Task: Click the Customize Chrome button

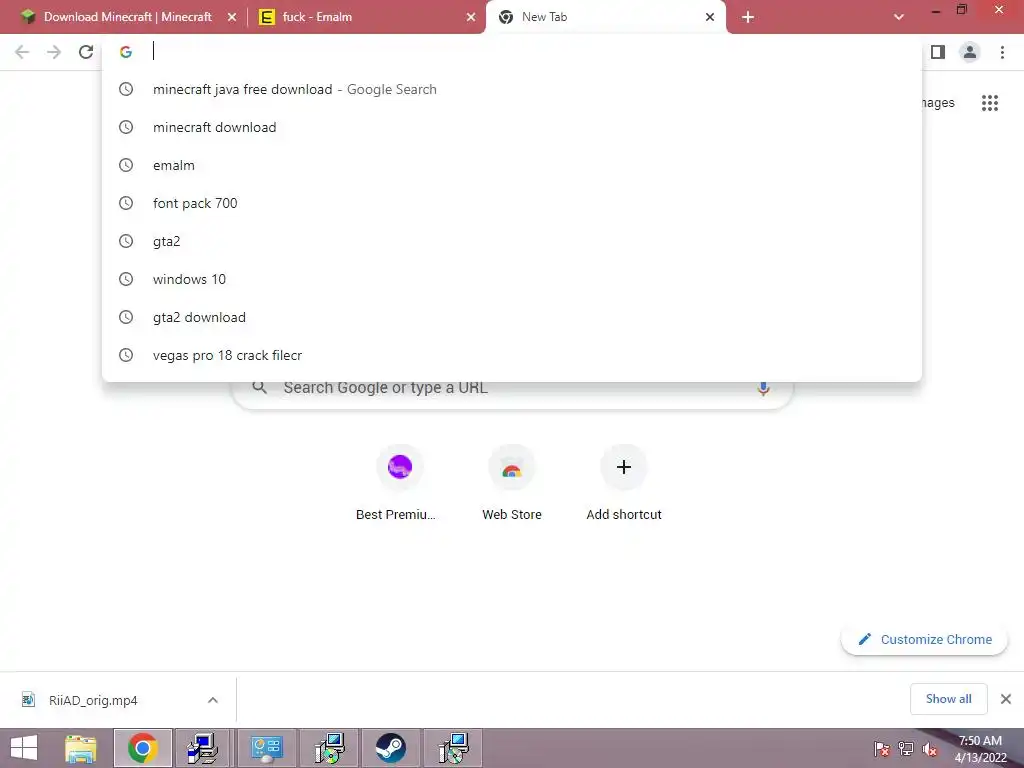Action: (x=924, y=639)
